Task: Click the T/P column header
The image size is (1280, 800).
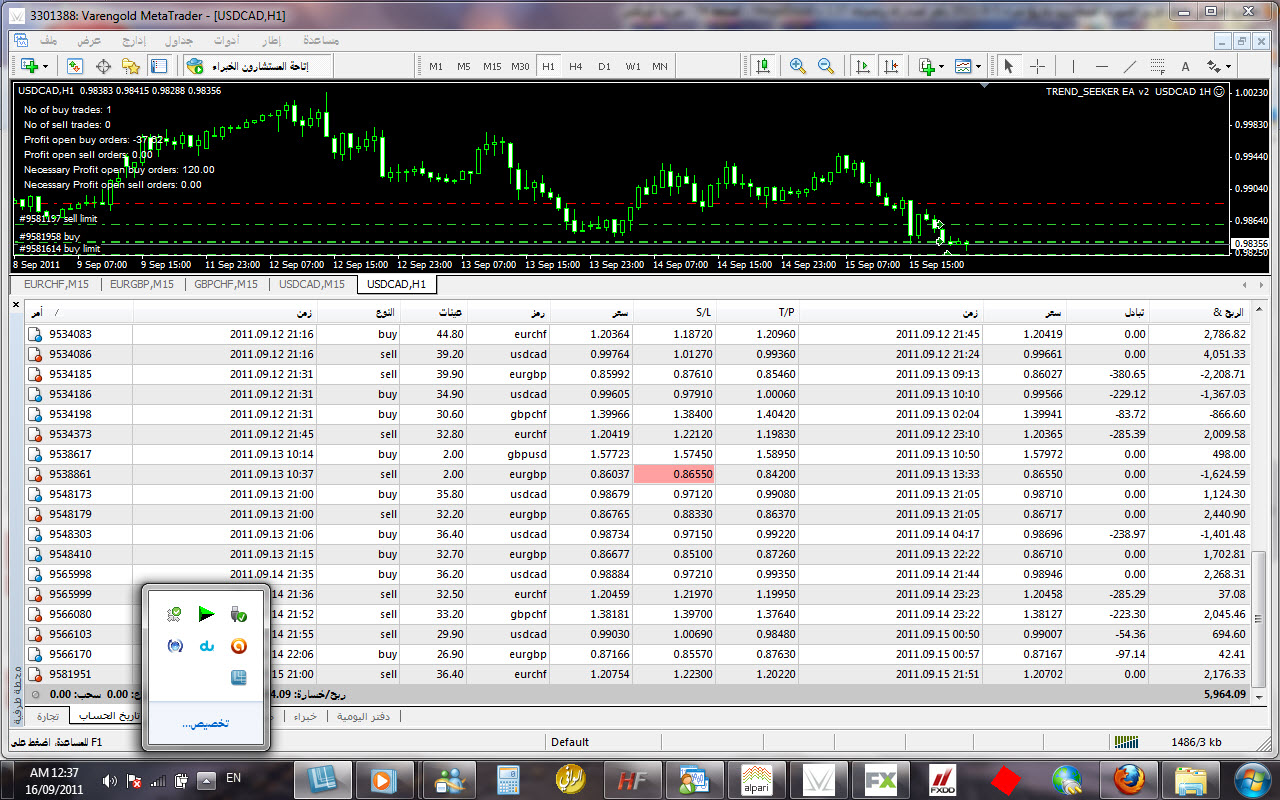Action: click(758, 313)
